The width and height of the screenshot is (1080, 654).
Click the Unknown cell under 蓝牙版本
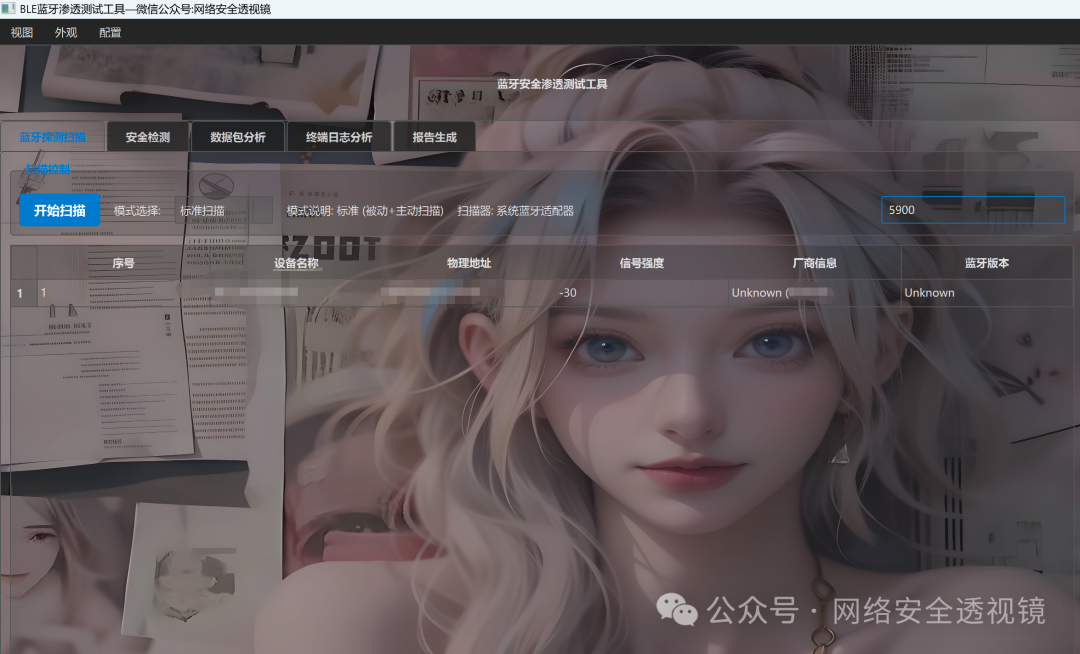coord(987,293)
